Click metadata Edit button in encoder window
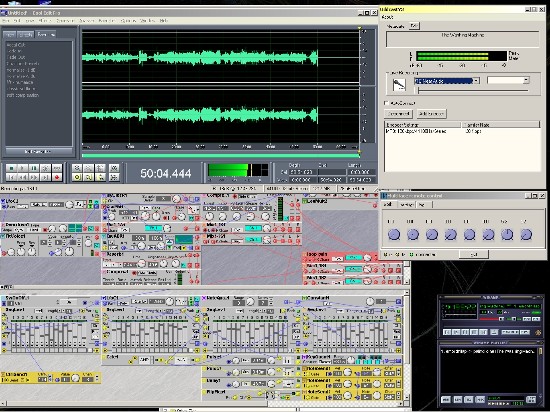Screen dimensions: 550x412 415,26
